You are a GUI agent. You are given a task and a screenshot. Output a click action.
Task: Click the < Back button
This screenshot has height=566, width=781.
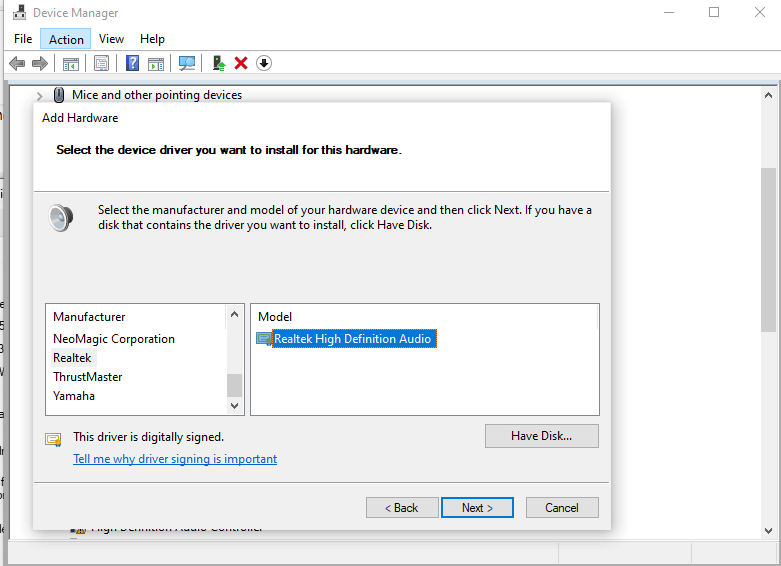point(402,508)
